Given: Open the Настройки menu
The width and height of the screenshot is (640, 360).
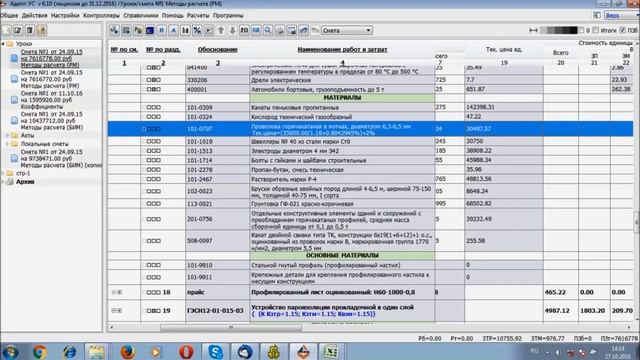Looking at the screenshot, I should click(65, 16).
